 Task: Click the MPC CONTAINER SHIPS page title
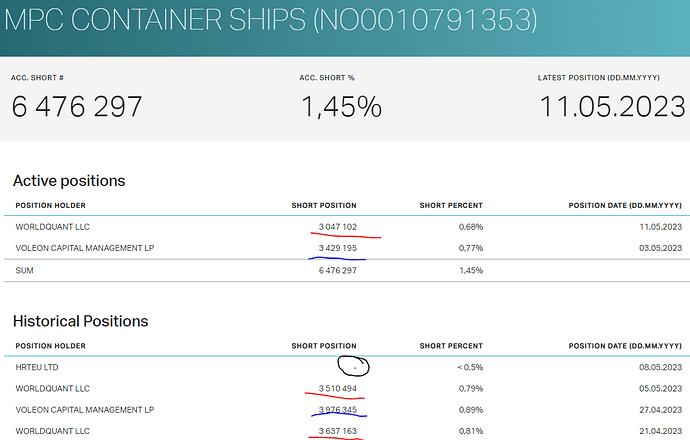(271, 20)
